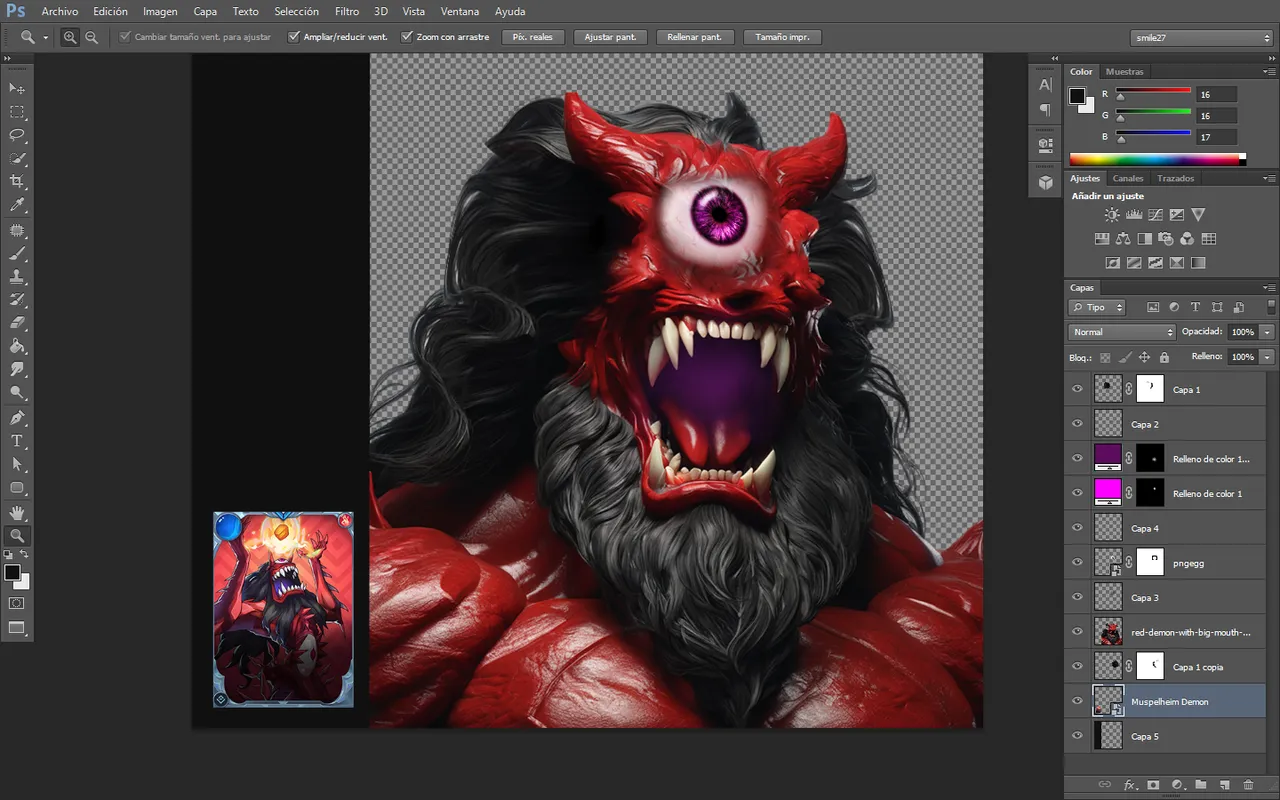The image size is (1280, 800).
Task: Click the 'Ajustar pant.' button
Action: tap(610, 37)
